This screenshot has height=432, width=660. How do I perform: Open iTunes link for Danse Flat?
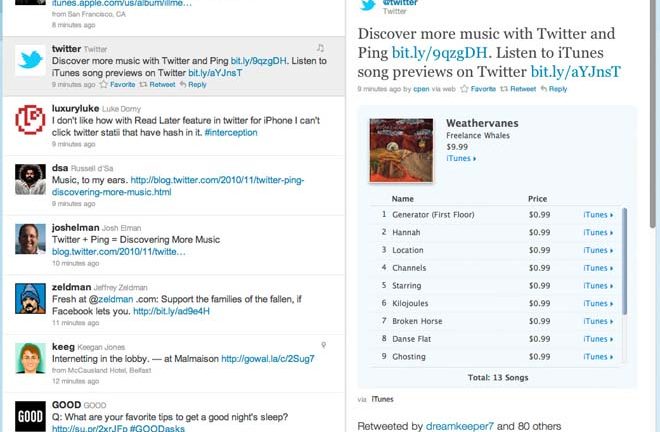tap(598, 339)
